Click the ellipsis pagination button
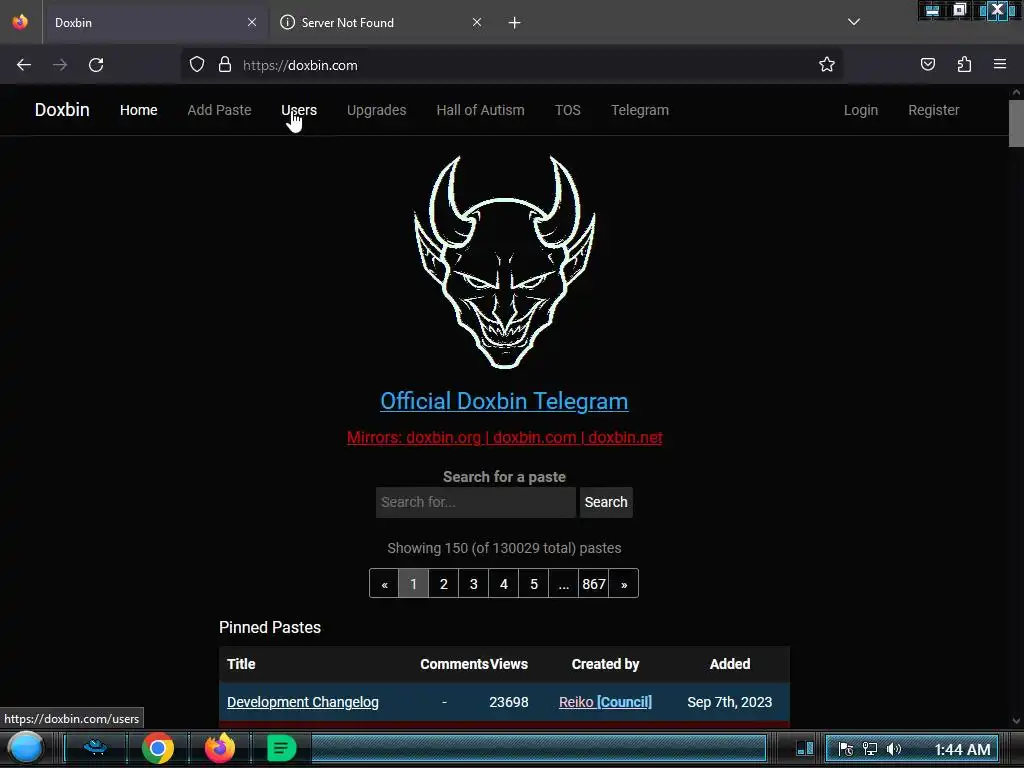This screenshot has height=768, width=1024. 564,584
